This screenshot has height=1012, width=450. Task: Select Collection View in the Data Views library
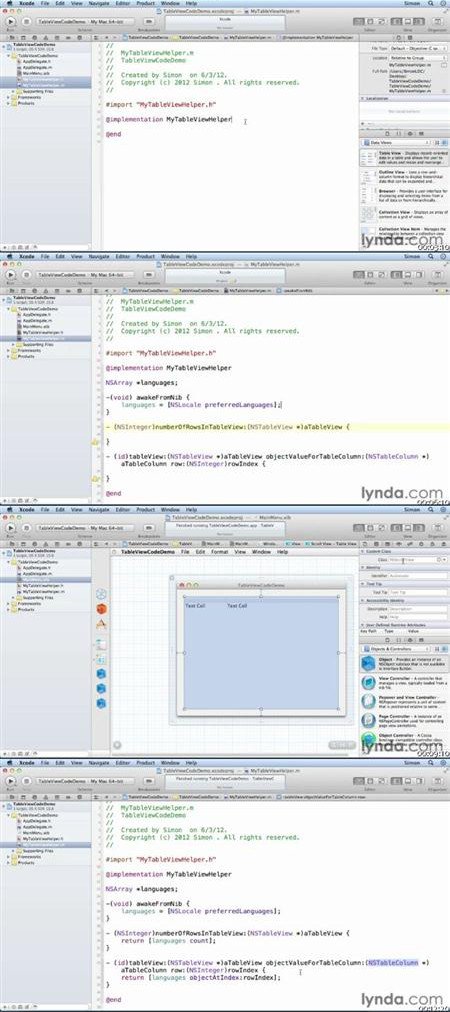404,215
